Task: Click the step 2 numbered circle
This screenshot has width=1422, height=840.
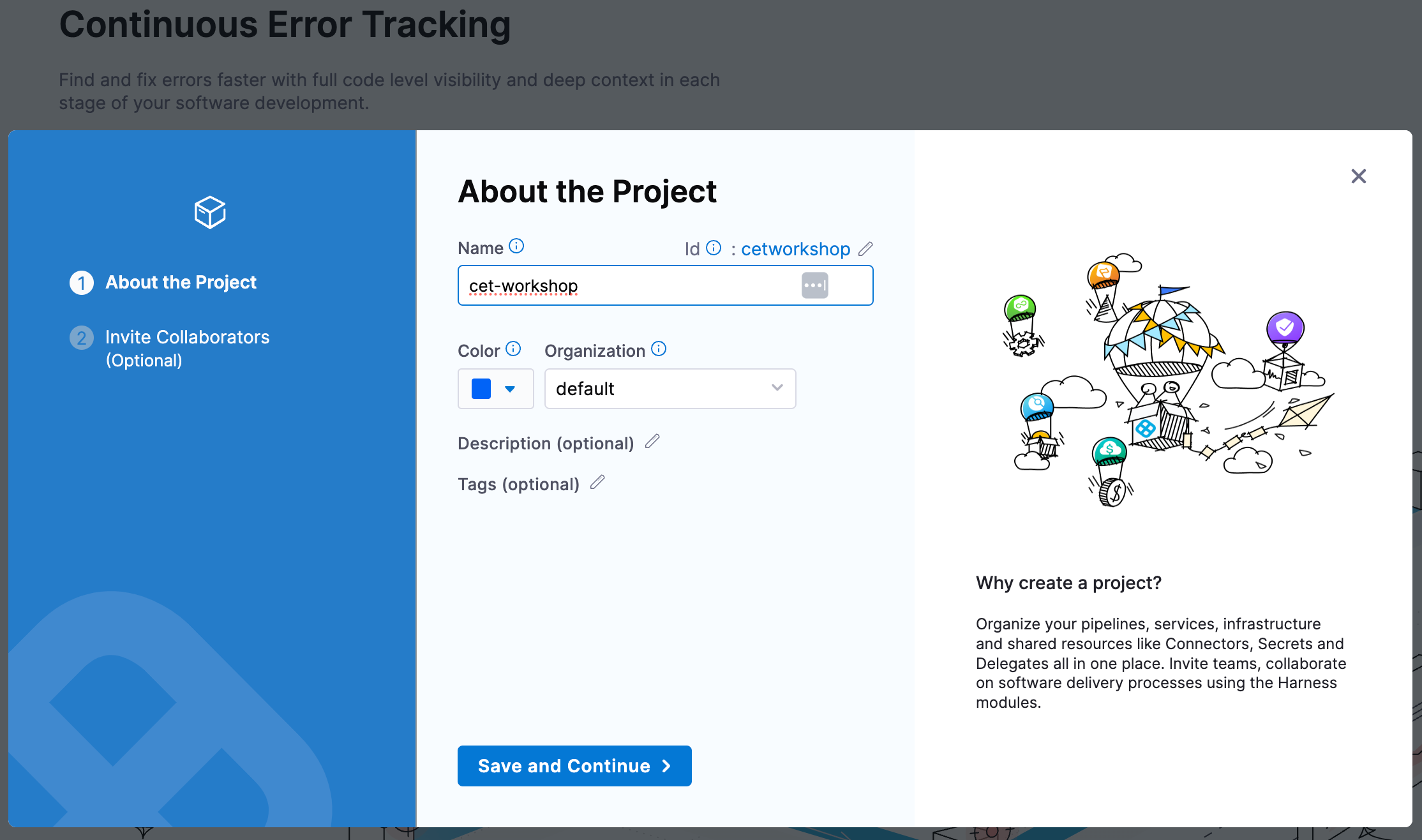Action: [81, 338]
